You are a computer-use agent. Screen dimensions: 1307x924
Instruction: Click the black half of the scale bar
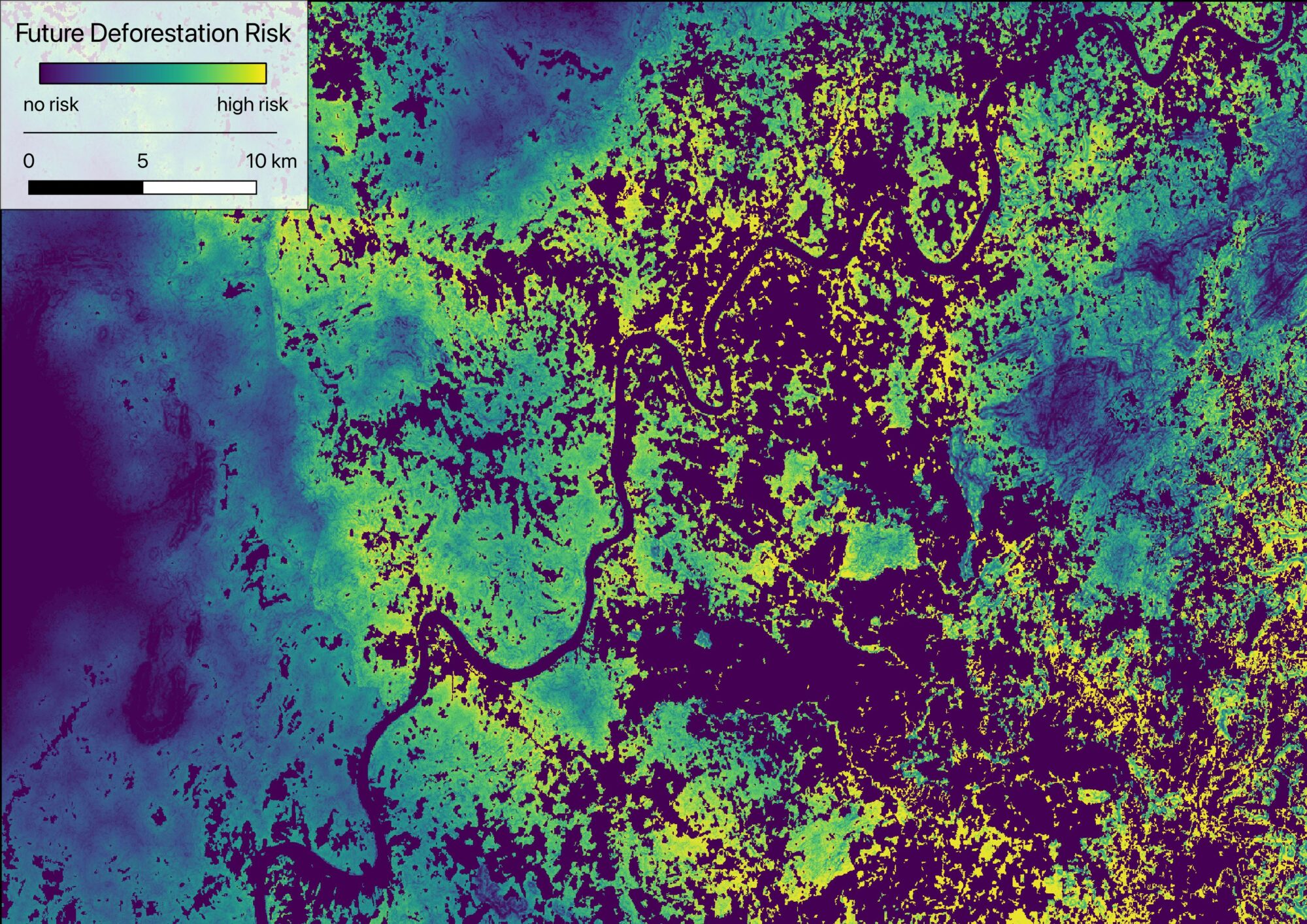pyautogui.click(x=86, y=188)
